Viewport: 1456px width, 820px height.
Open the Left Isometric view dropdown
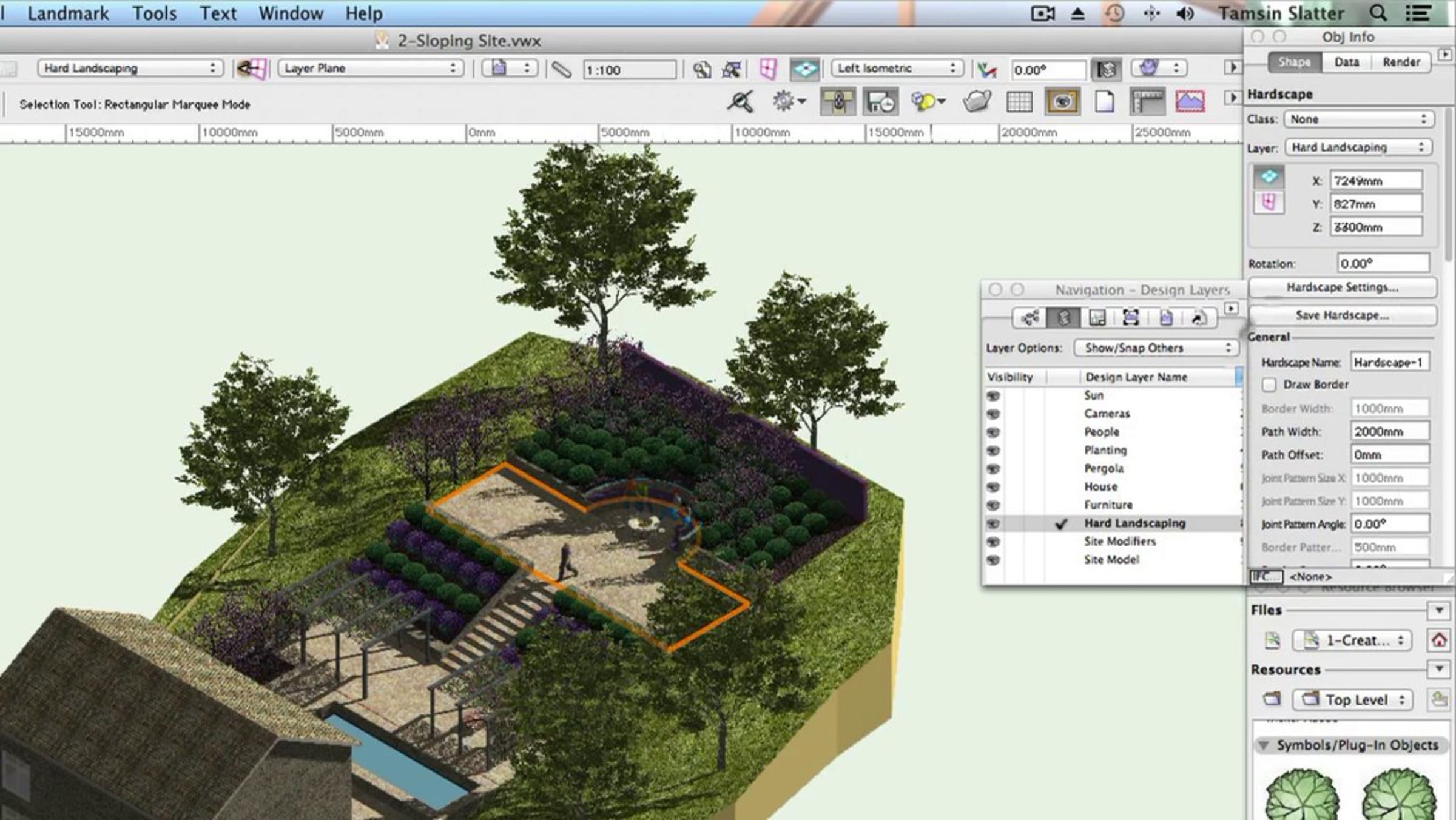coord(897,69)
